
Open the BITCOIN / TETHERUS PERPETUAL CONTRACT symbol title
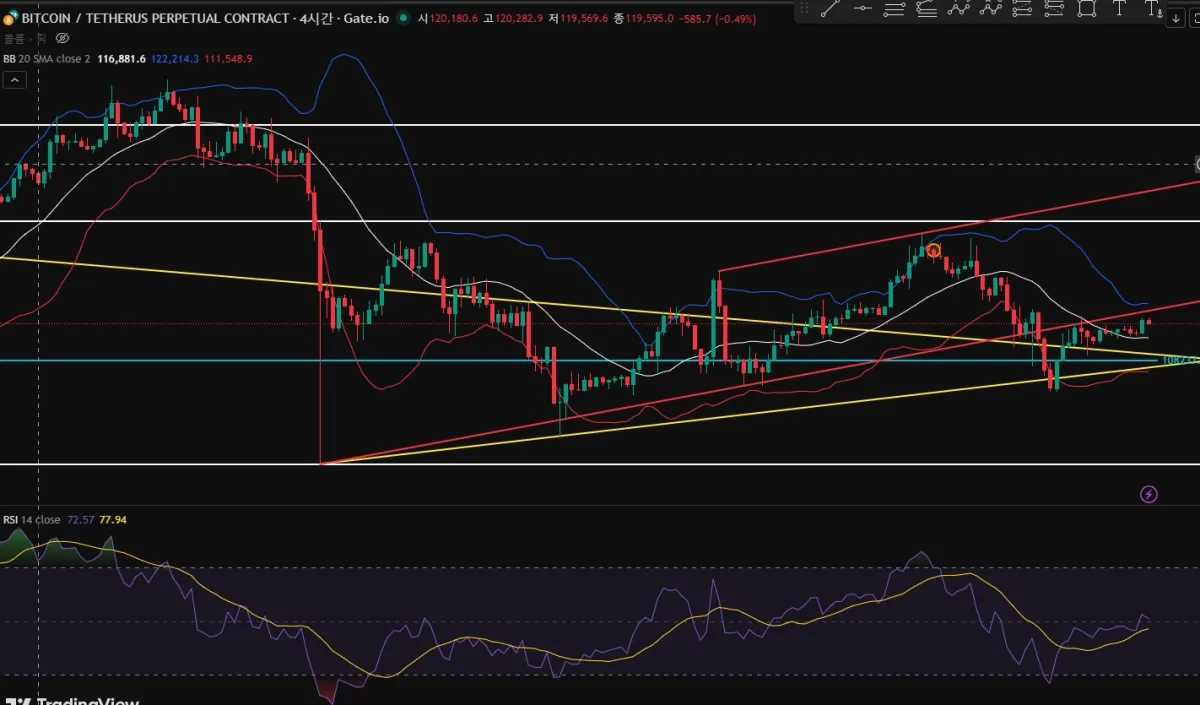click(x=156, y=17)
